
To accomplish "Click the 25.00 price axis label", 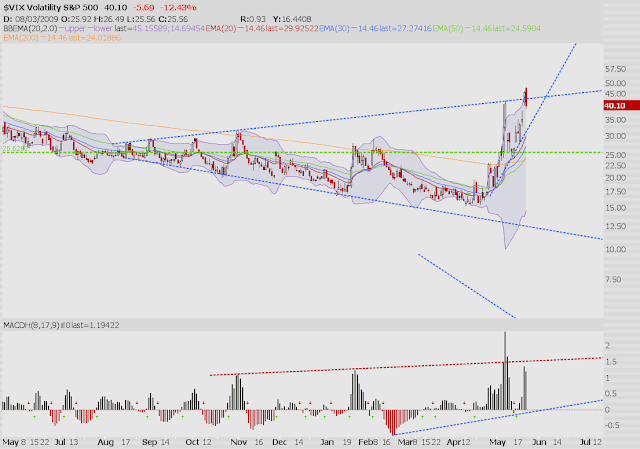I will pyautogui.click(x=616, y=155).
